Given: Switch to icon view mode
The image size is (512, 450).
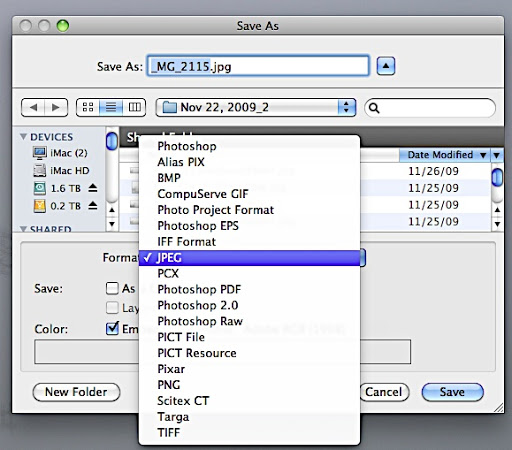Looking at the screenshot, I should click(88, 107).
